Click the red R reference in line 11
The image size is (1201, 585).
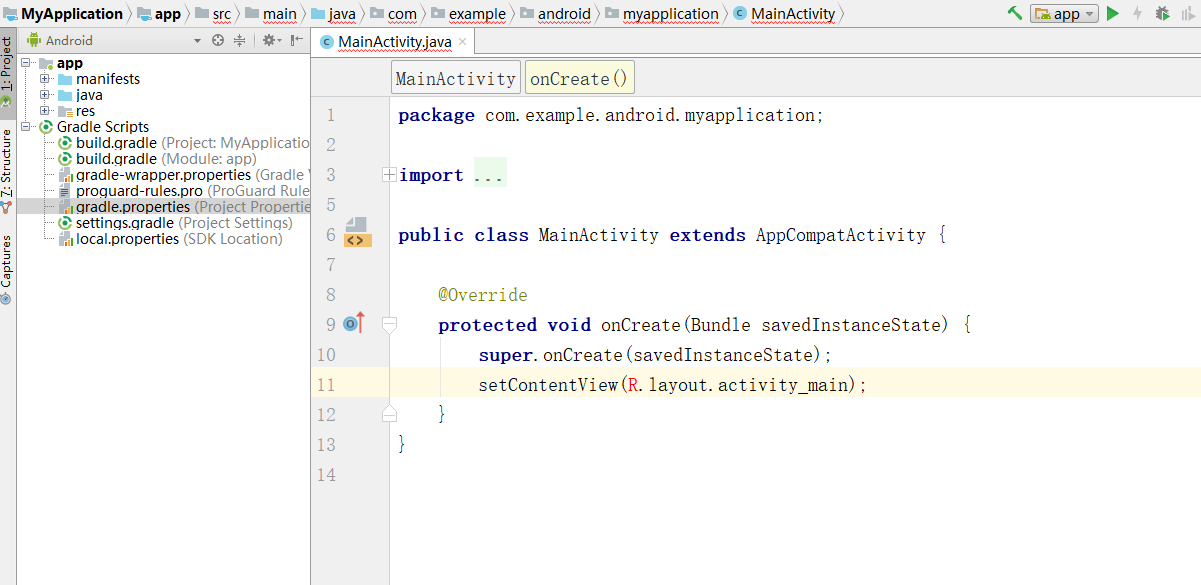click(632, 385)
